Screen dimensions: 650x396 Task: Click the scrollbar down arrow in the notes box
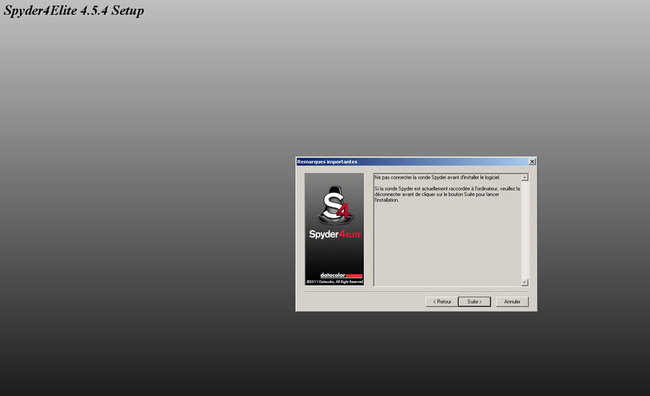(x=525, y=282)
